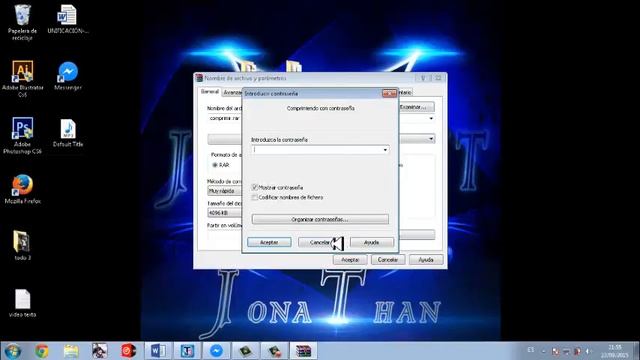Image resolution: width=640 pixels, height=360 pixels.
Task: Select the Adobe Photoshop CS6 desktop shortcut
Action: tap(22, 136)
